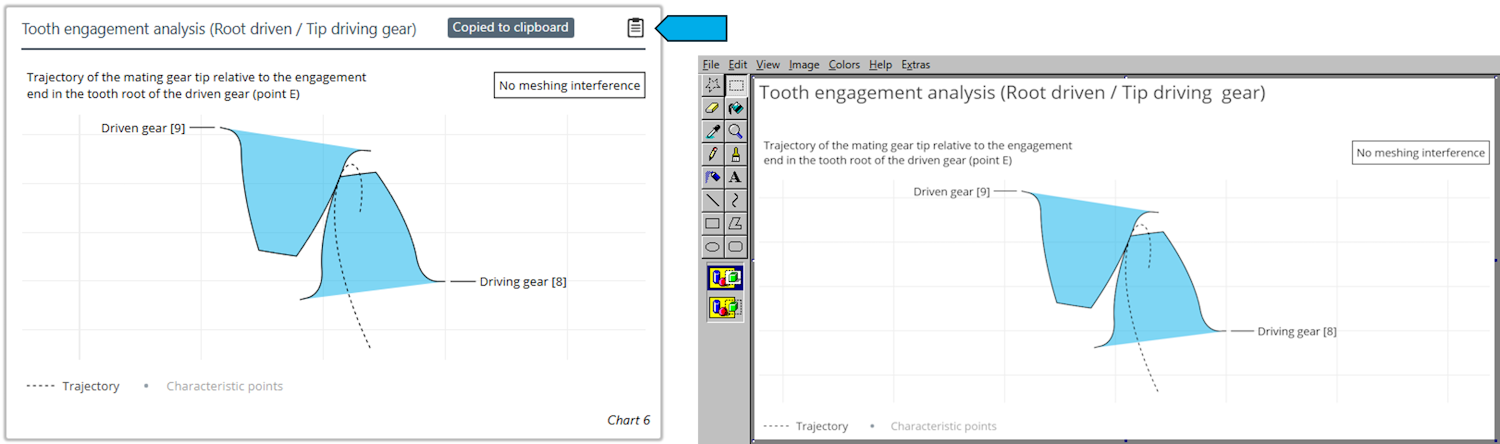Screen dimensions: 1500x444
Task: Activate the Text tool
Action: pyautogui.click(x=736, y=177)
